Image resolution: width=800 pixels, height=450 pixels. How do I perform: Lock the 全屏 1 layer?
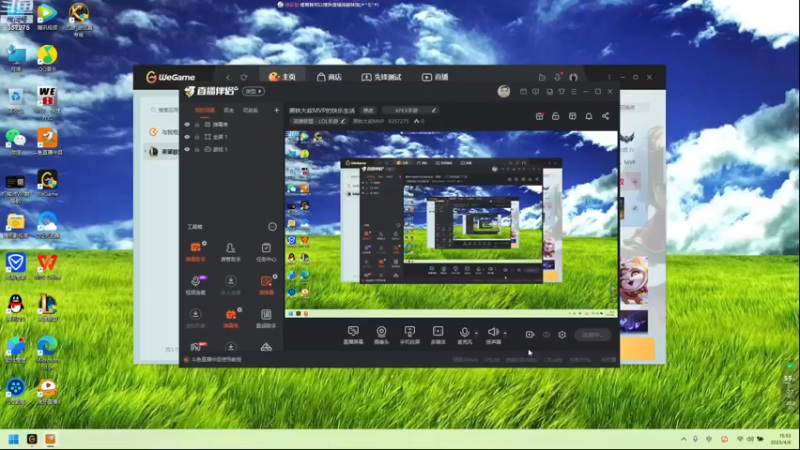(197, 137)
